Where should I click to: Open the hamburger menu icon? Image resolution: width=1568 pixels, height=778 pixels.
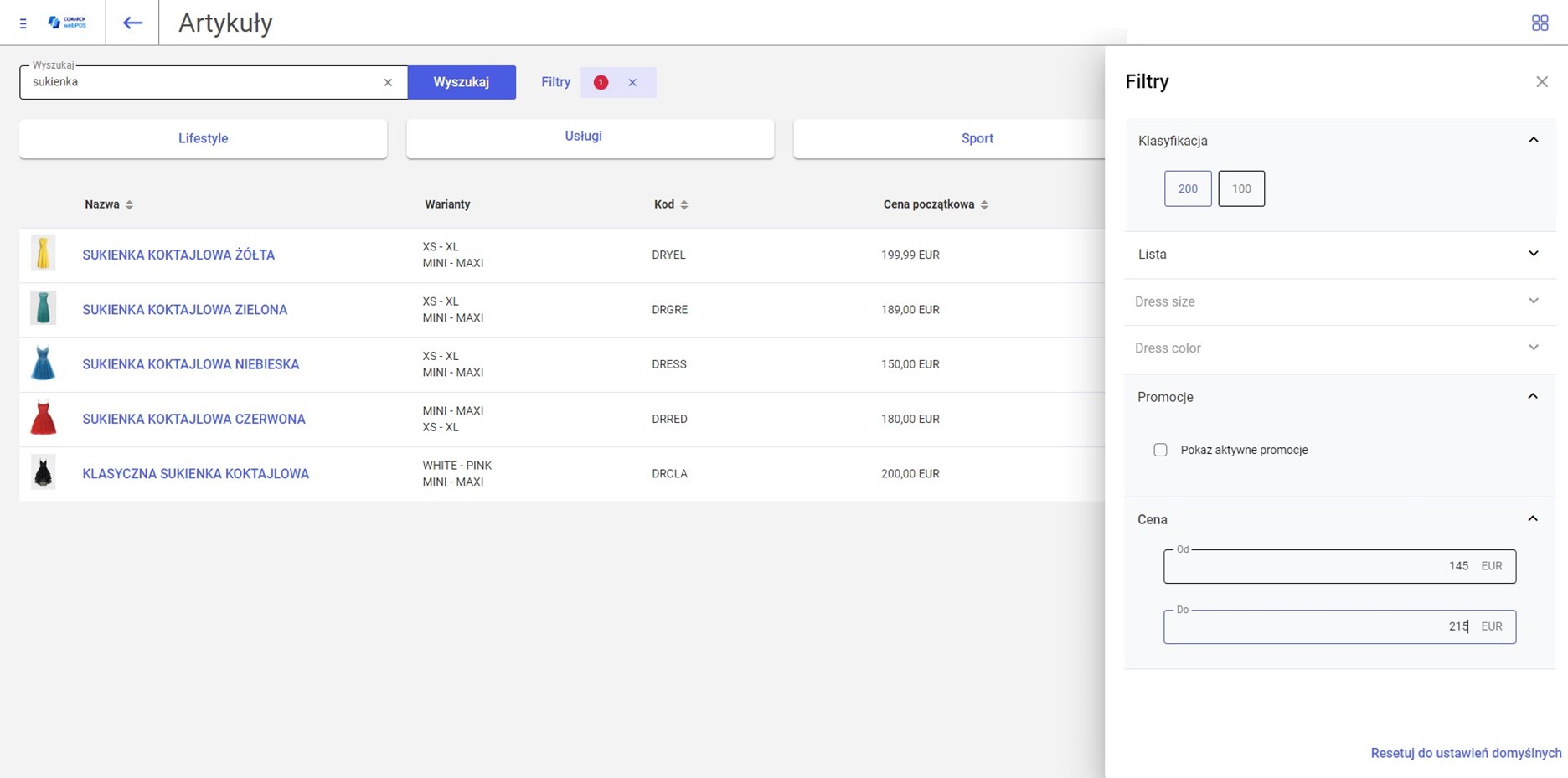(x=23, y=23)
